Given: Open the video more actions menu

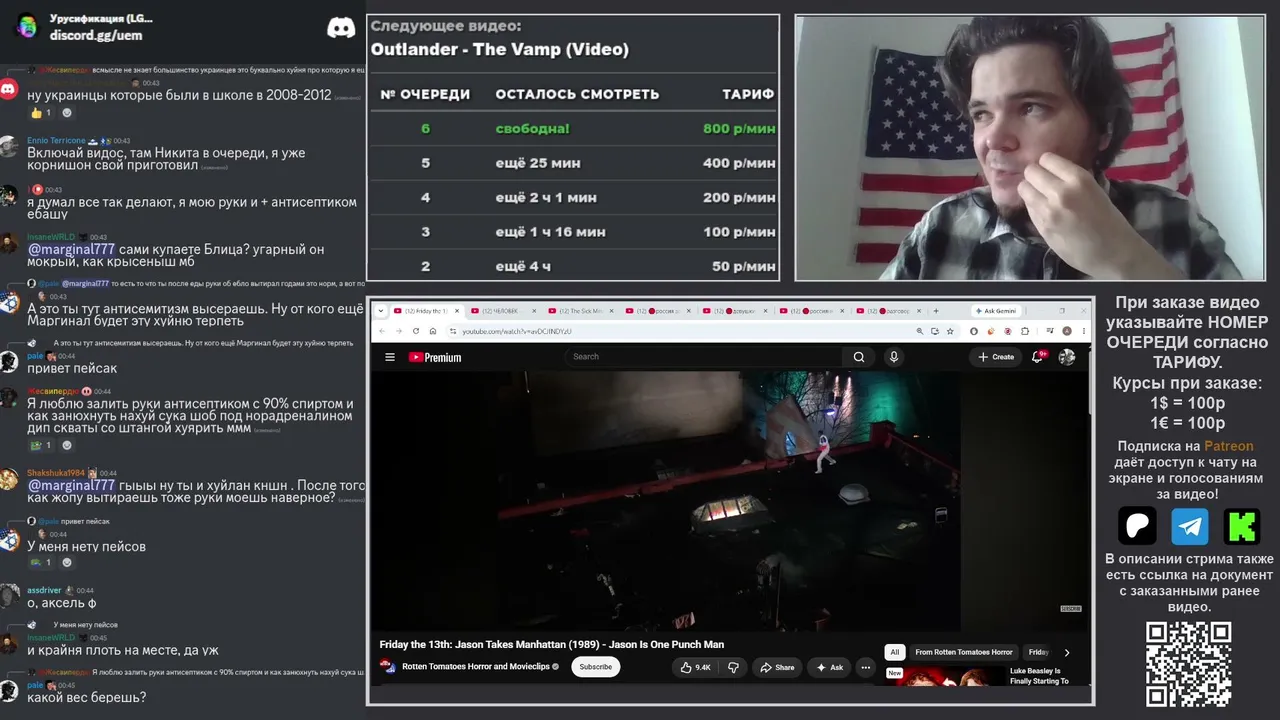Looking at the screenshot, I should click(865, 667).
